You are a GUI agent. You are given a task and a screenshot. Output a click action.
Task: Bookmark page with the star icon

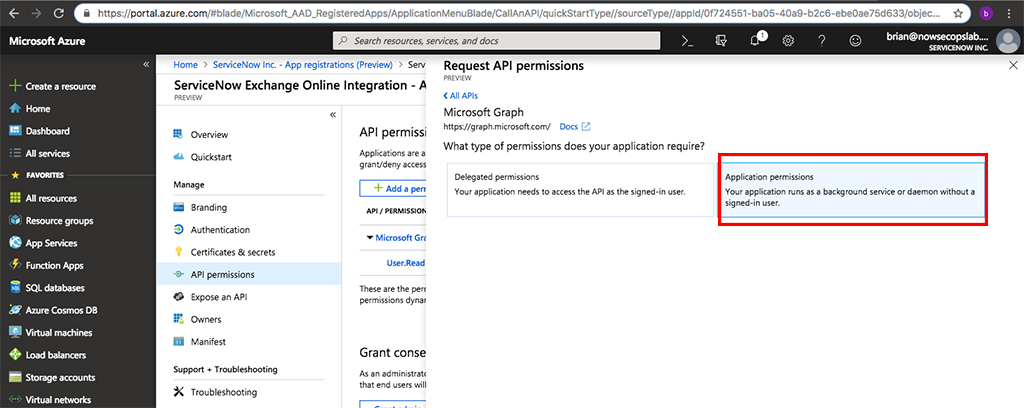[958, 13]
